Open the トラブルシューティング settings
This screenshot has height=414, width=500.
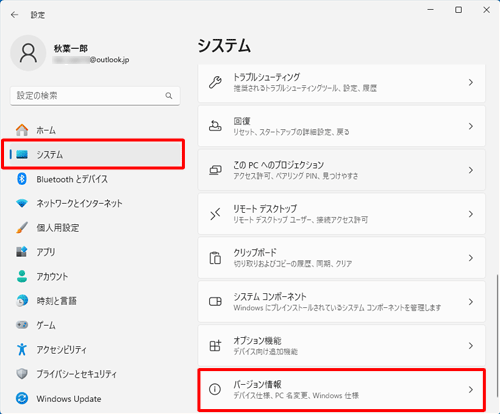point(341,83)
